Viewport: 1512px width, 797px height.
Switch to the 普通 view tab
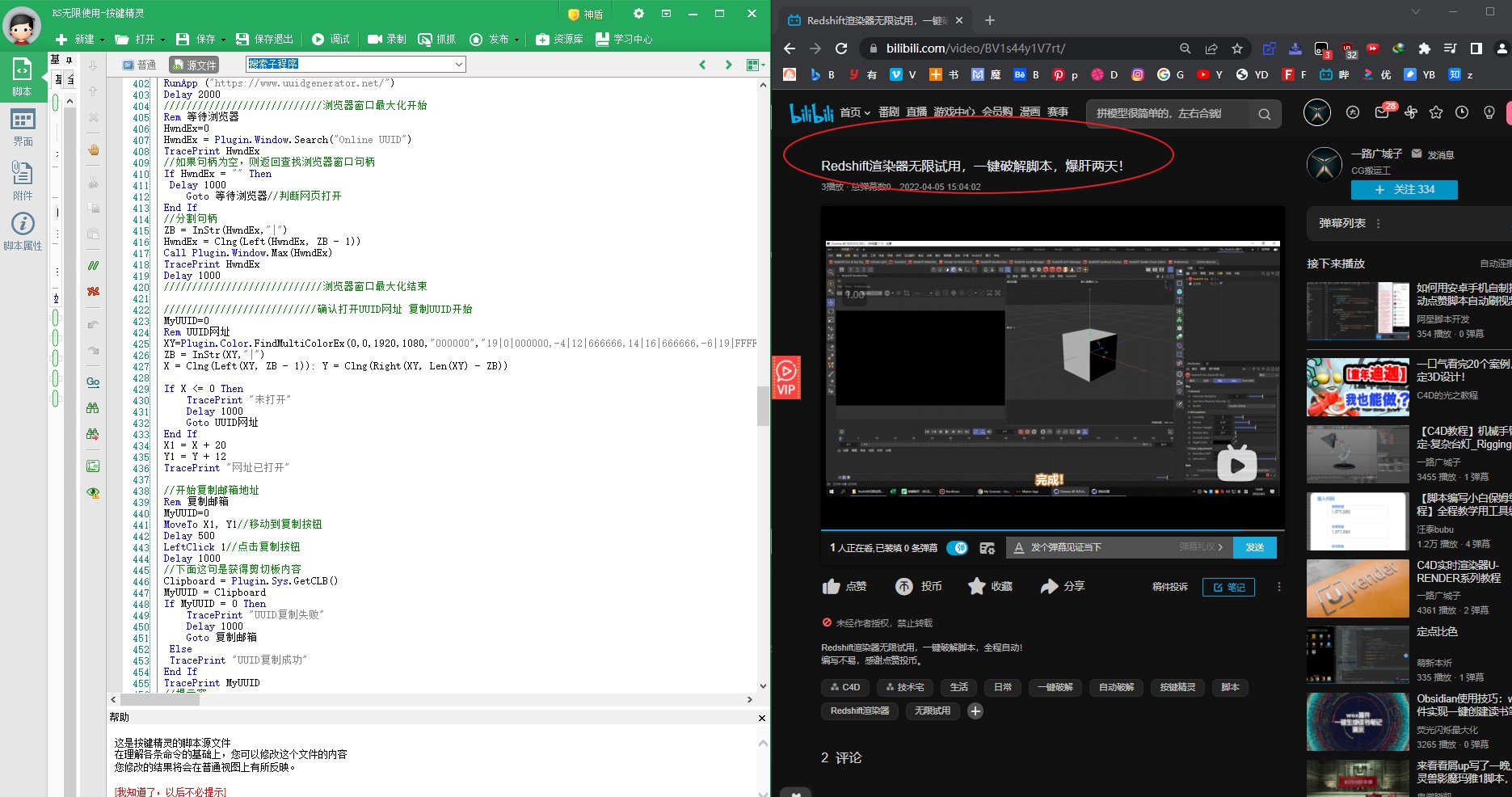click(x=139, y=65)
